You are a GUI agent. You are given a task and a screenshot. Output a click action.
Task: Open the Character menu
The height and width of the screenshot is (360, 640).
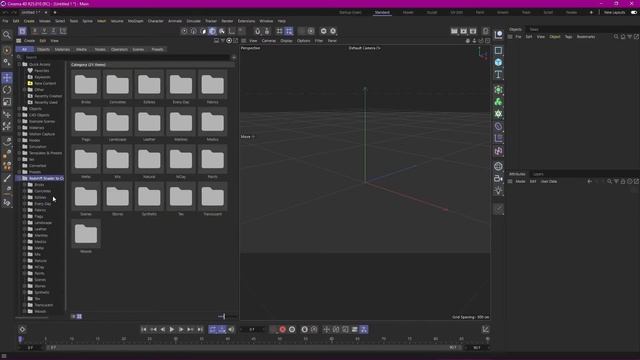coord(156,21)
